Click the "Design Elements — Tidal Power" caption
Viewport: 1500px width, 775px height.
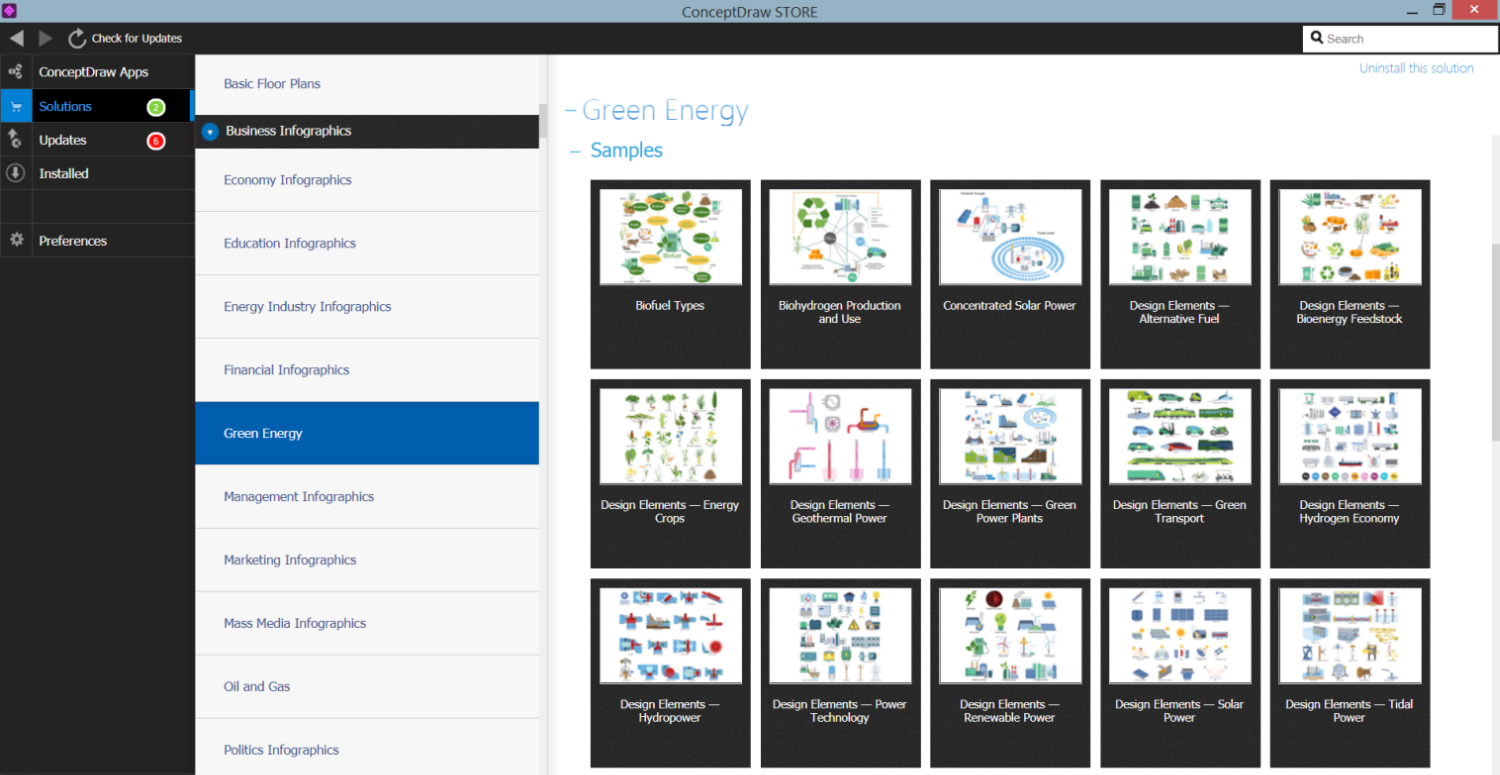pos(1350,711)
